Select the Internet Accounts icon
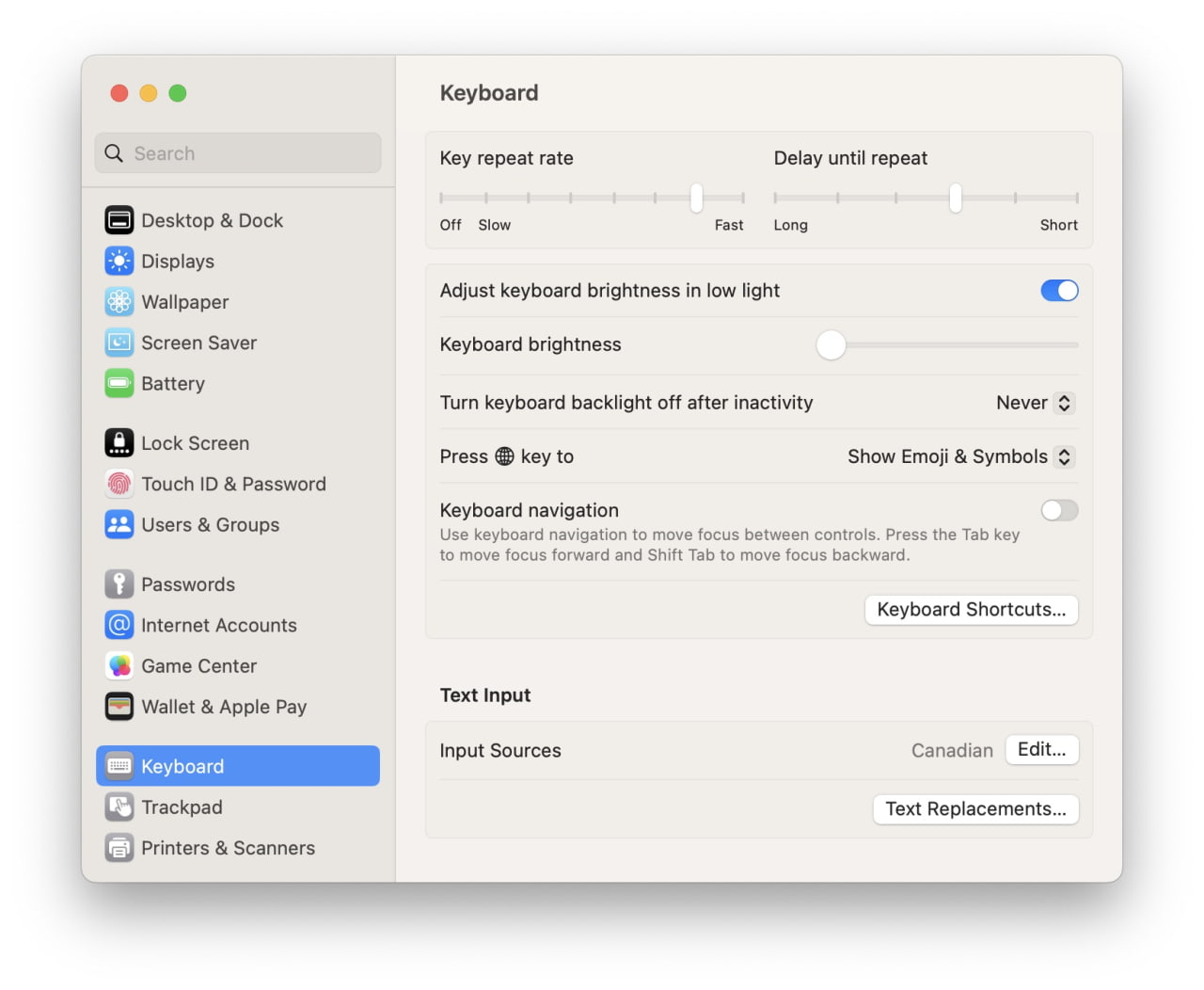This screenshot has width=1204, height=990. tap(119, 625)
